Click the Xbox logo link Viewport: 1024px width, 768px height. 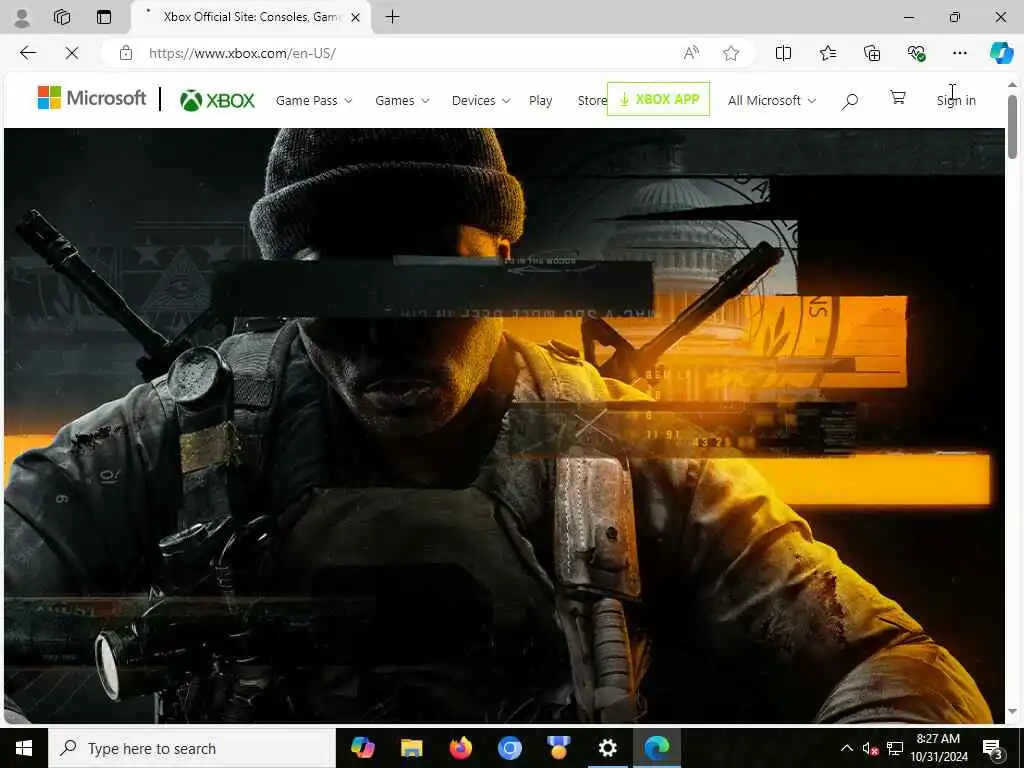click(x=217, y=101)
